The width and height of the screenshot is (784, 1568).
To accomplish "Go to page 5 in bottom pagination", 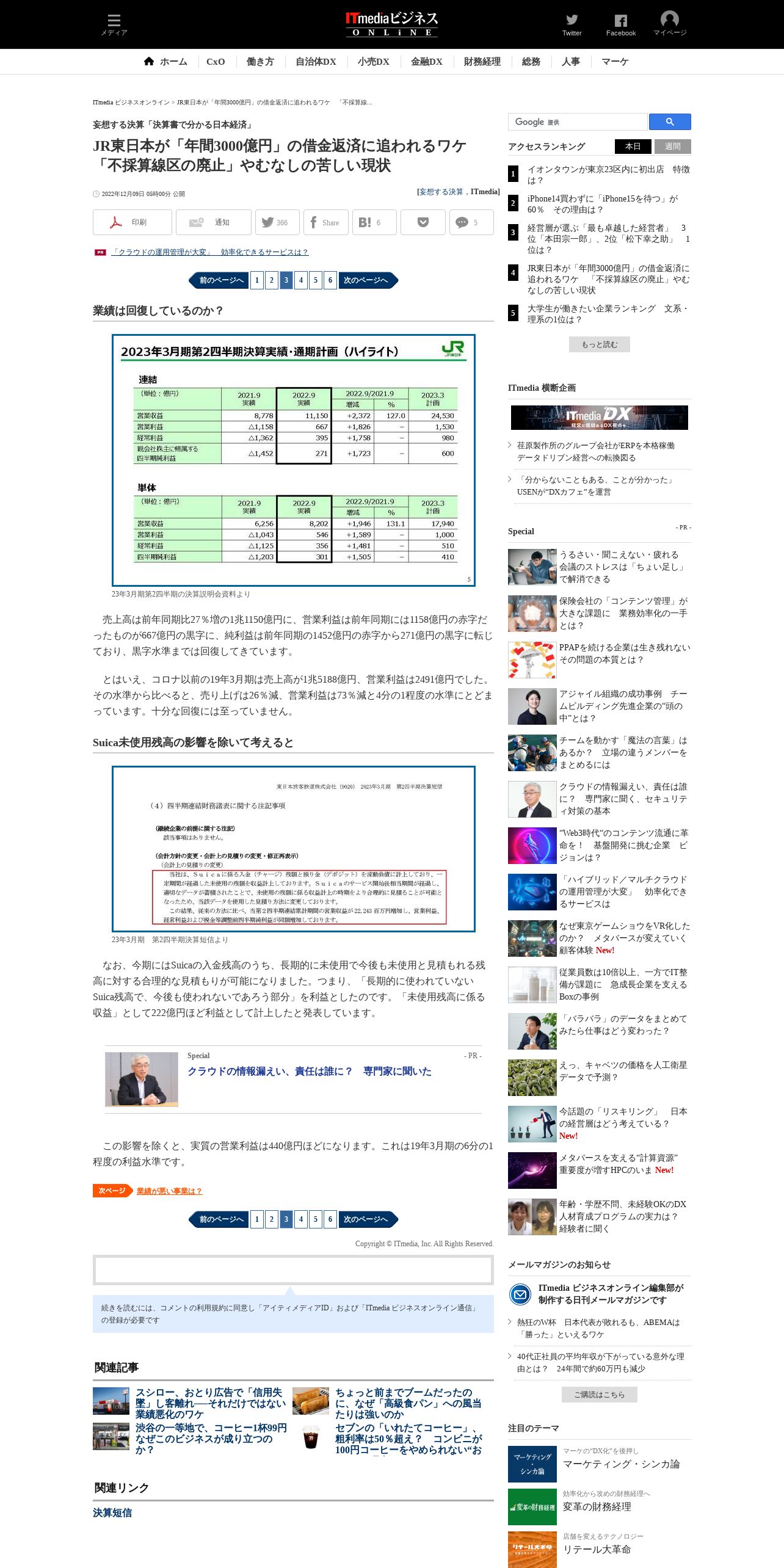I will pyautogui.click(x=316, y=1219).
